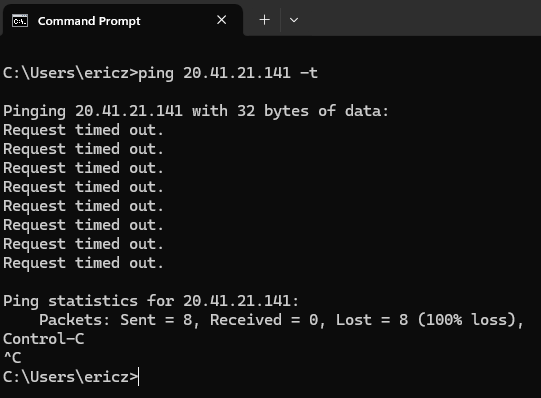Click the "Received = 0" text
The width and height of the screenshot is (541, 398).
tap(264, 320)
